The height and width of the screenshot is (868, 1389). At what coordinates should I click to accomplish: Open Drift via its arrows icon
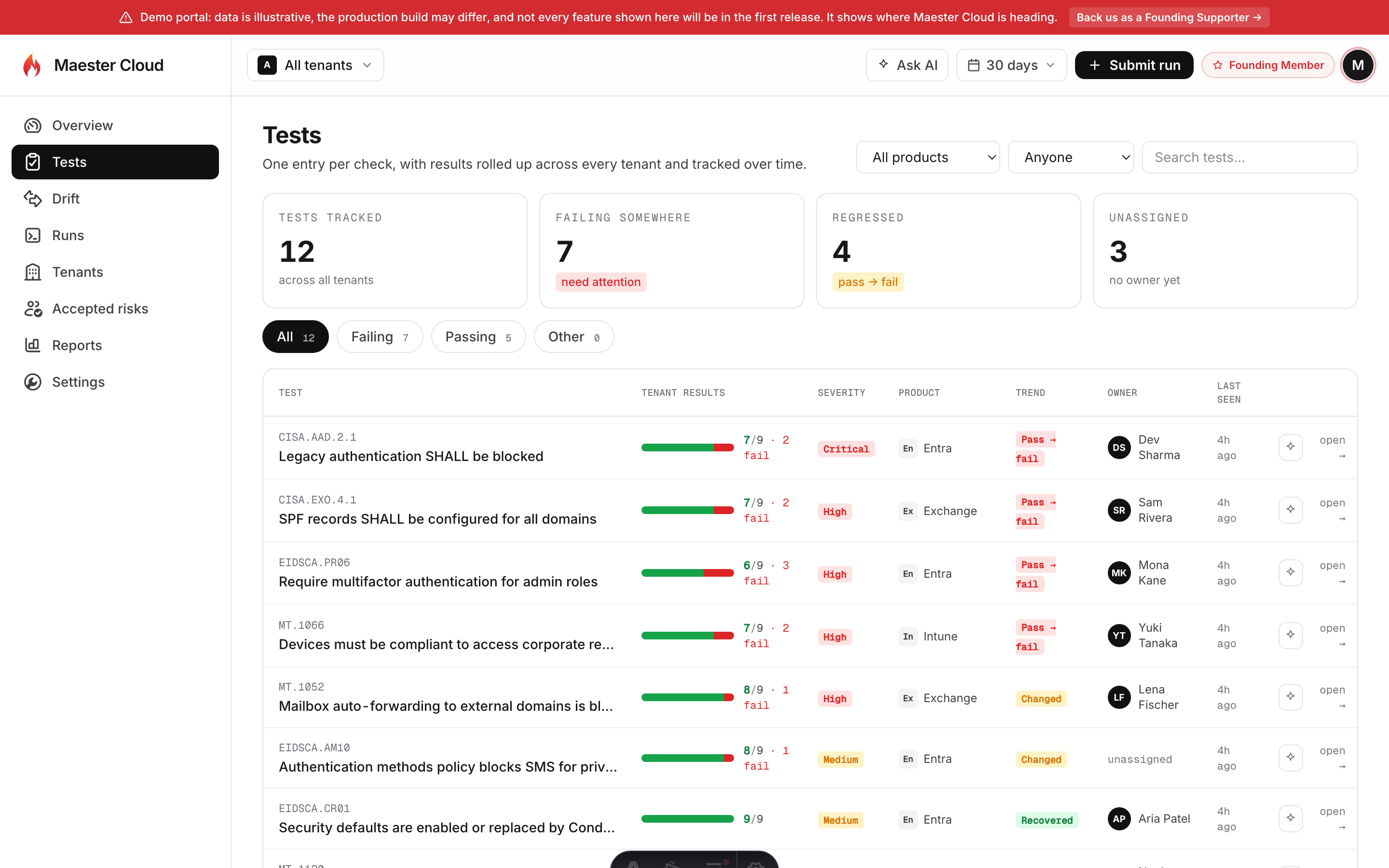[x=33, y=199]
